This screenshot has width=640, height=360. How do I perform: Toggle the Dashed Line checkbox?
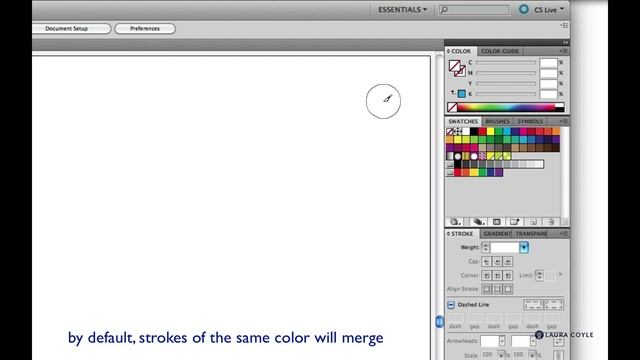(x=451, y=305)
